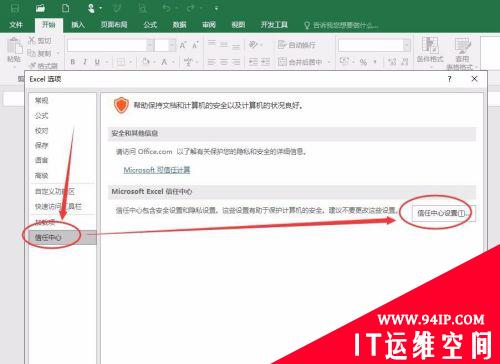Expand the font size dropdown
The width and height of the screenshot is (500, 364).
pos(172,45)
